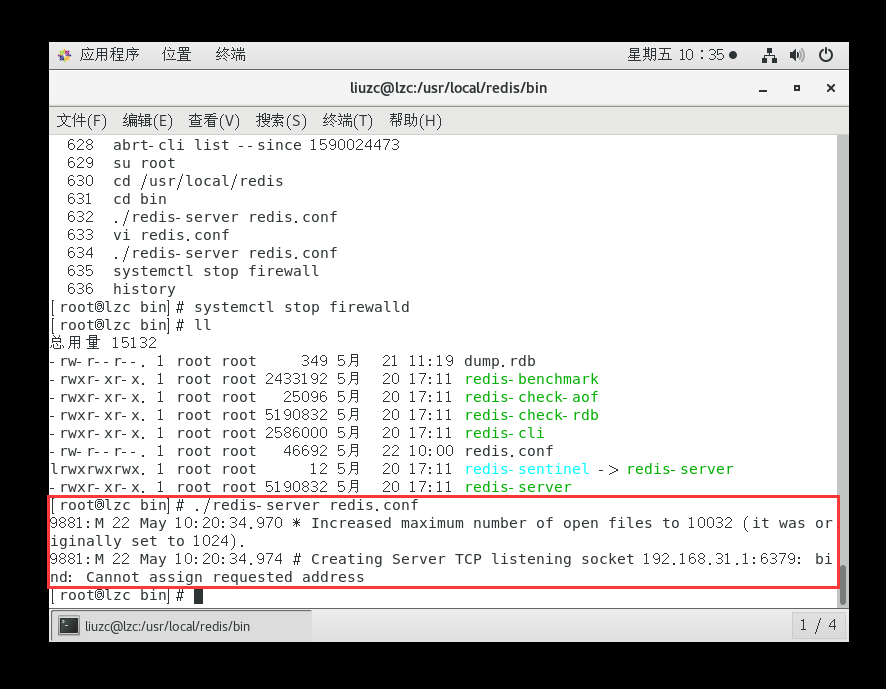Open the 应用程序 menu in the top panel
This screenshot has width=886, height=689.
(x=109, y=55)
